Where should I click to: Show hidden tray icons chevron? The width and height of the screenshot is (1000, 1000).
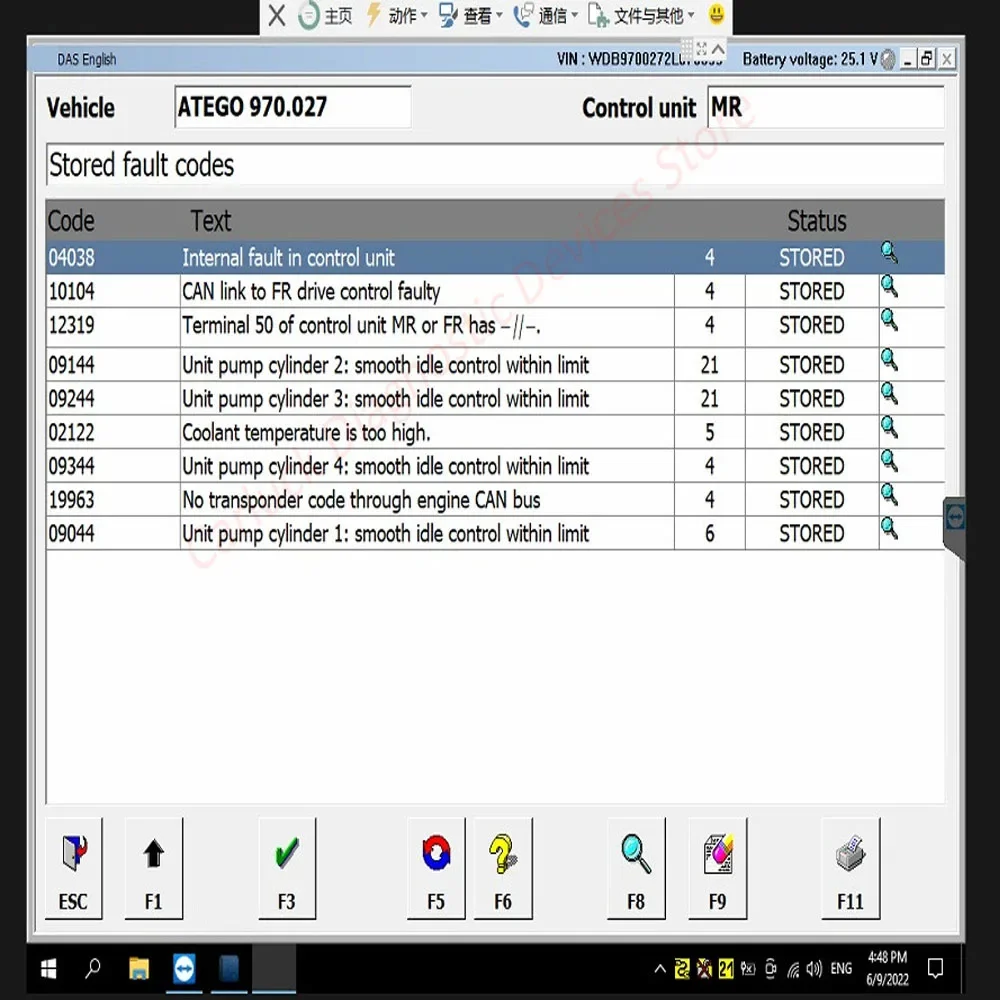(x=661, y=969)
